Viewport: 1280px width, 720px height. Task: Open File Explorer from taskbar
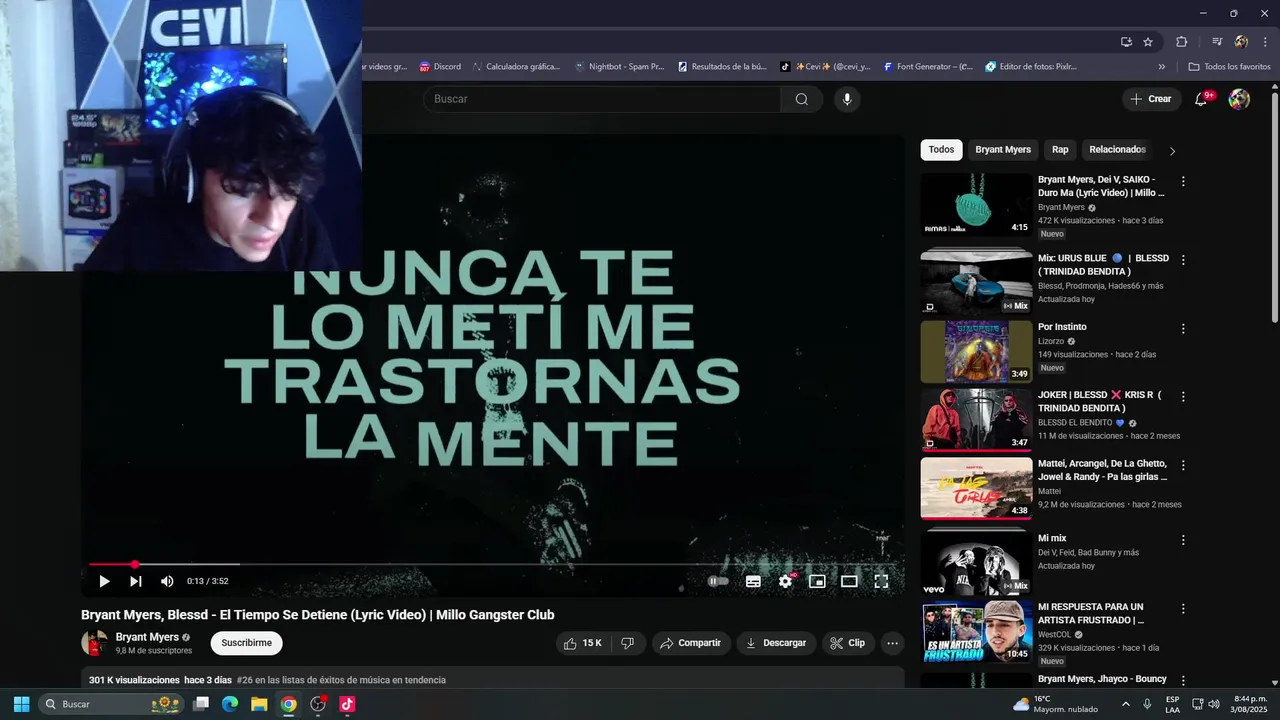pos(259,704)
